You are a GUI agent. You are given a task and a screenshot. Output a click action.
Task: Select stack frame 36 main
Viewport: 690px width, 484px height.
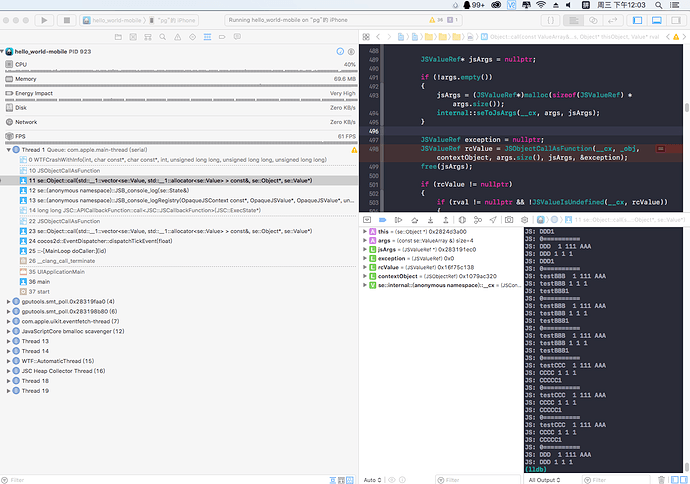(40, 281)
